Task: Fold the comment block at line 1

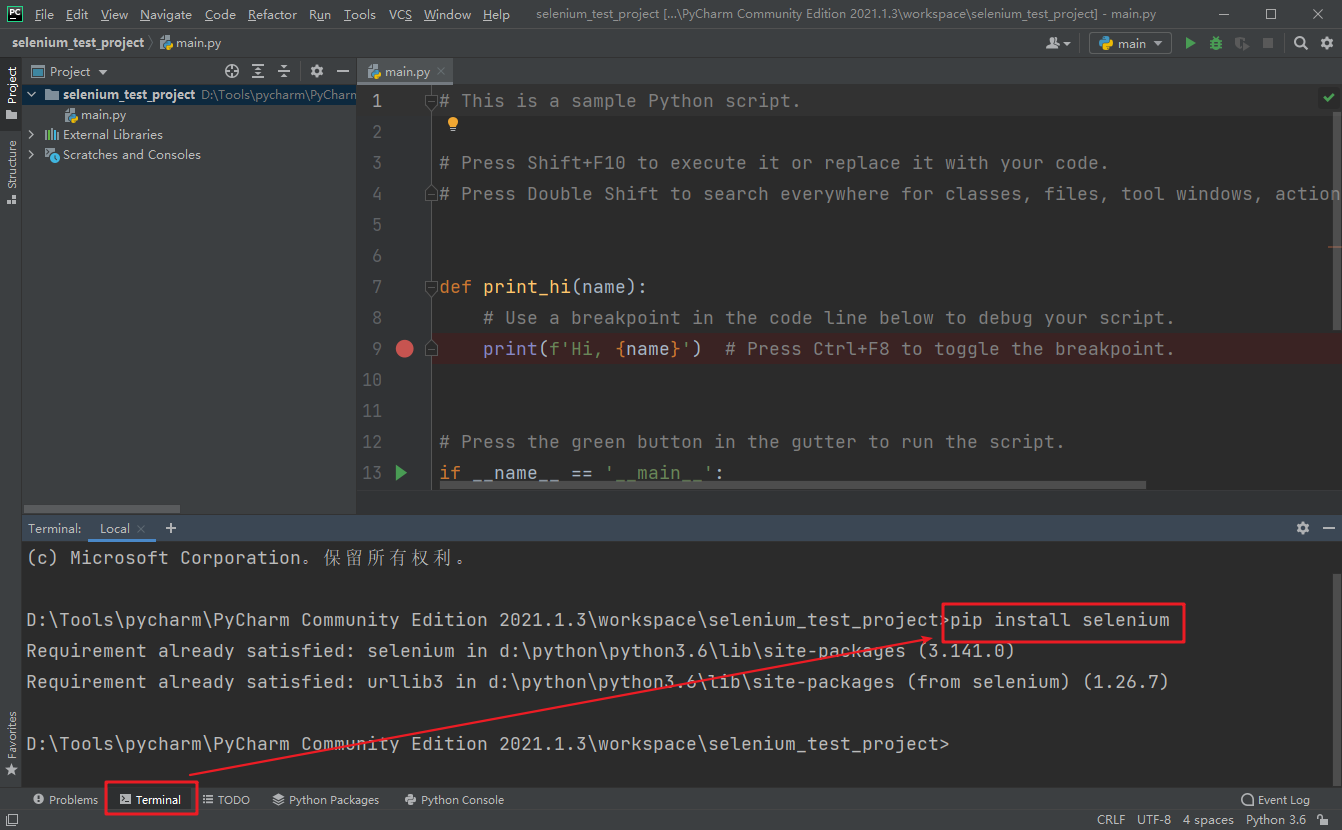Action: click(x=431, y=101)
